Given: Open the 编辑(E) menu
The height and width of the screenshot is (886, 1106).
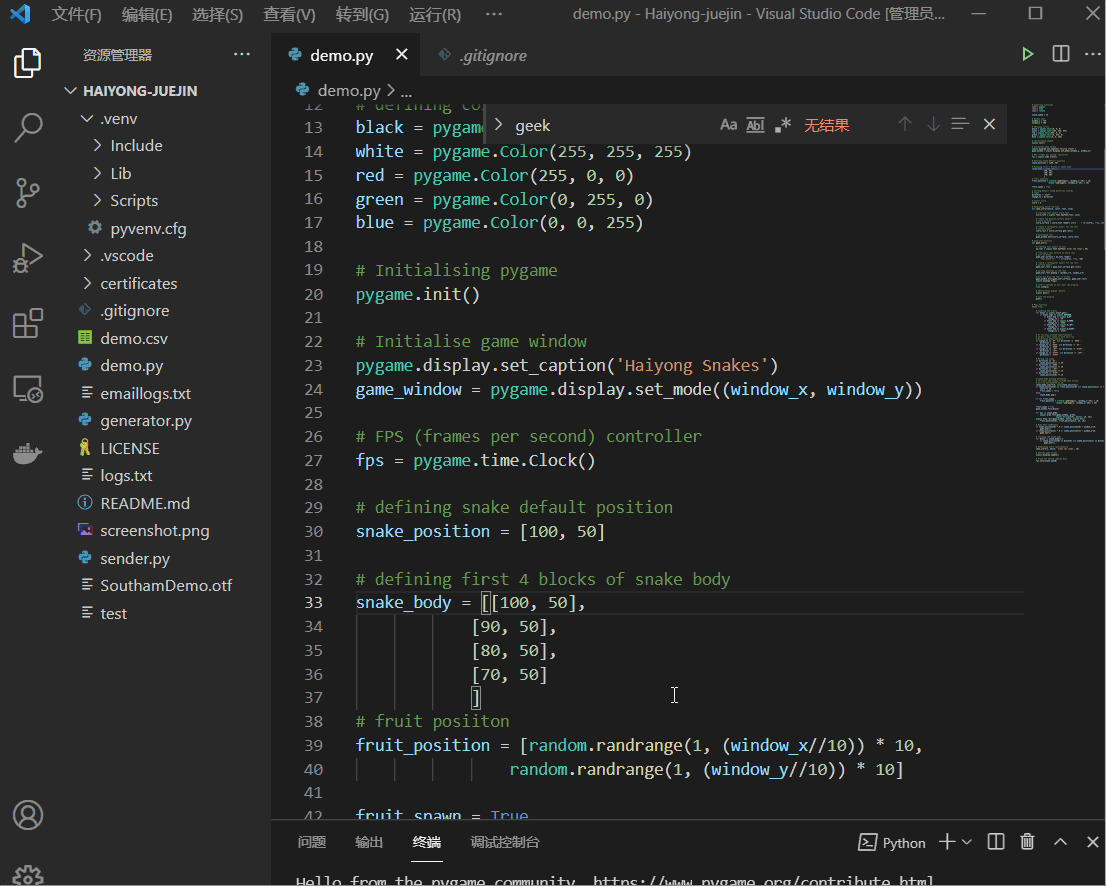Looking at the screenshot, I should coord(147,14).
